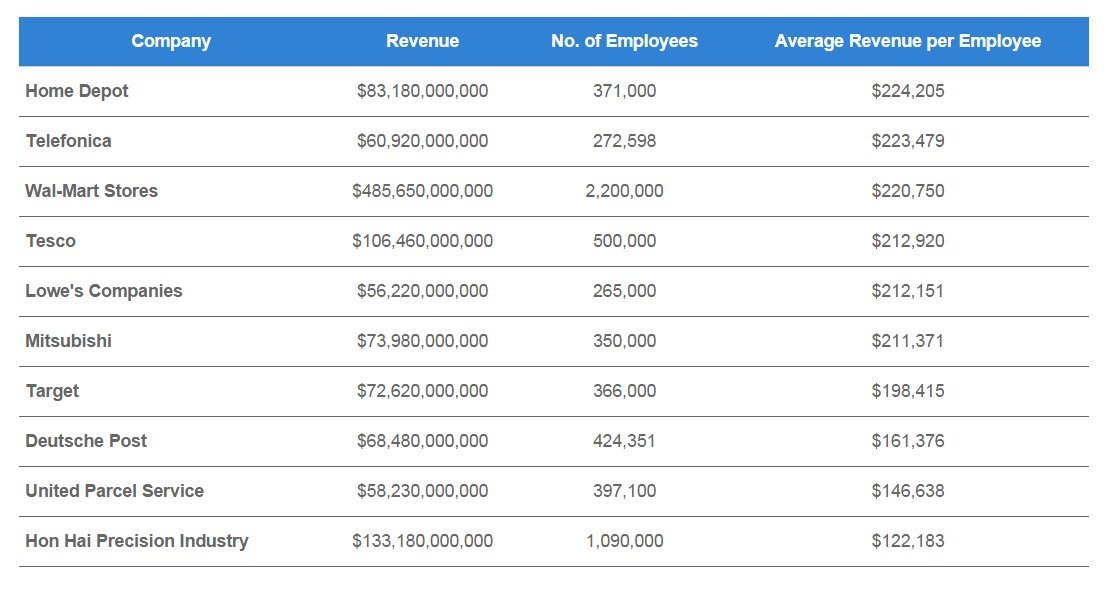Click the Company column header
The height and width of the screenshot is (590, 1114).
click(x=171, y=41)
